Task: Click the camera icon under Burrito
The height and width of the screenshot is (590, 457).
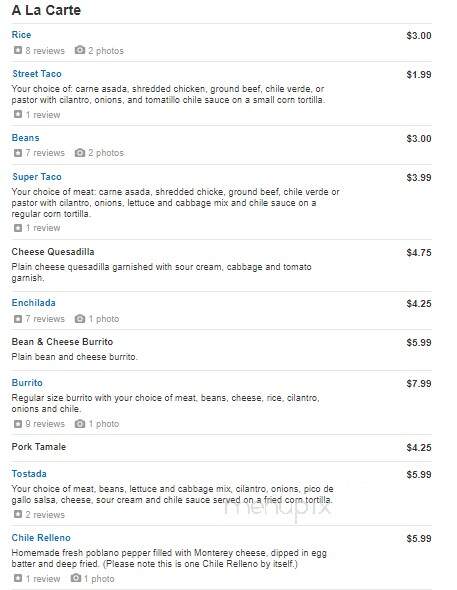Action: (x=79, y=424)
